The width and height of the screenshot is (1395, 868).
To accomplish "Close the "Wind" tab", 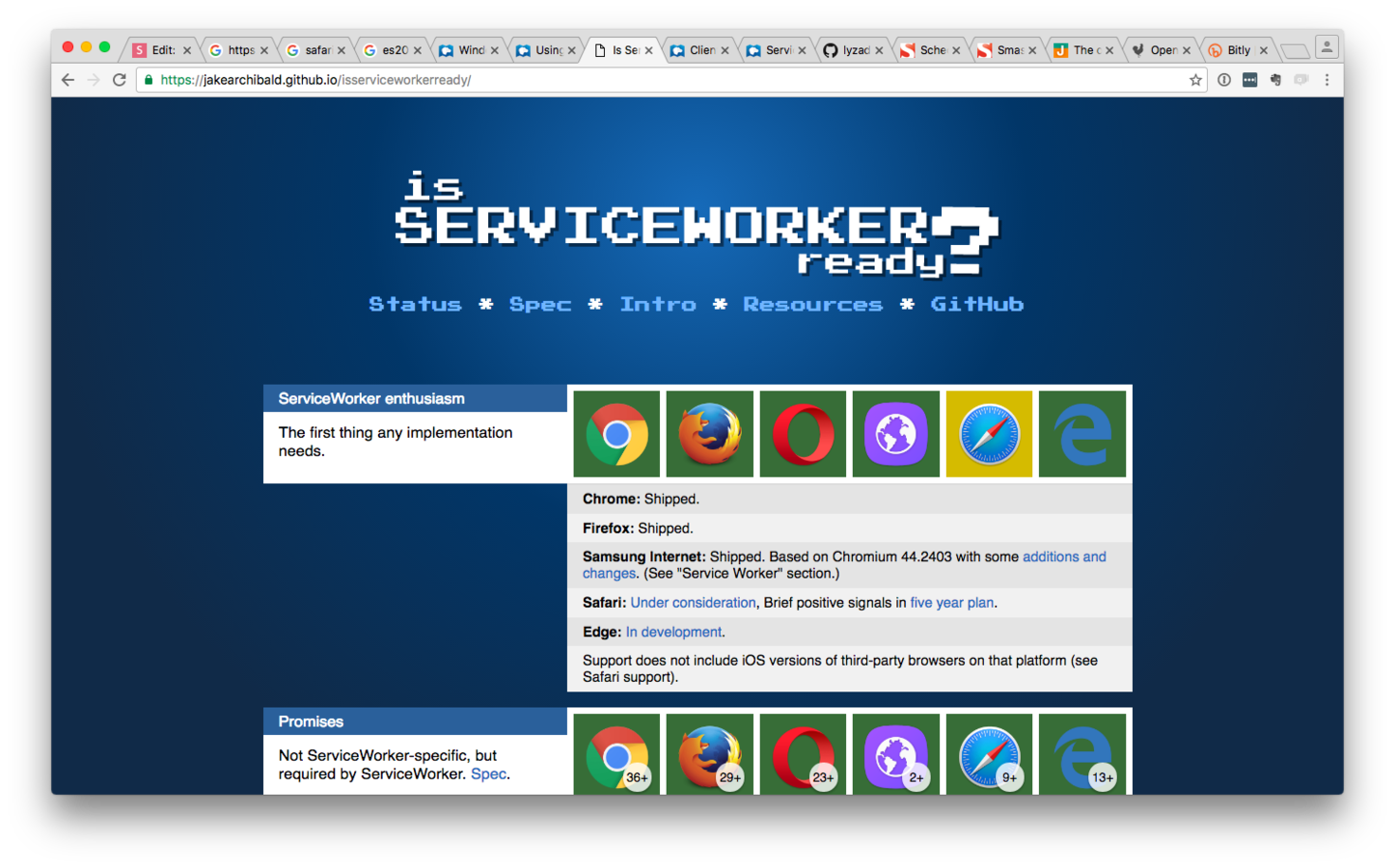I will pyautogui.click(x=495, y=50).
